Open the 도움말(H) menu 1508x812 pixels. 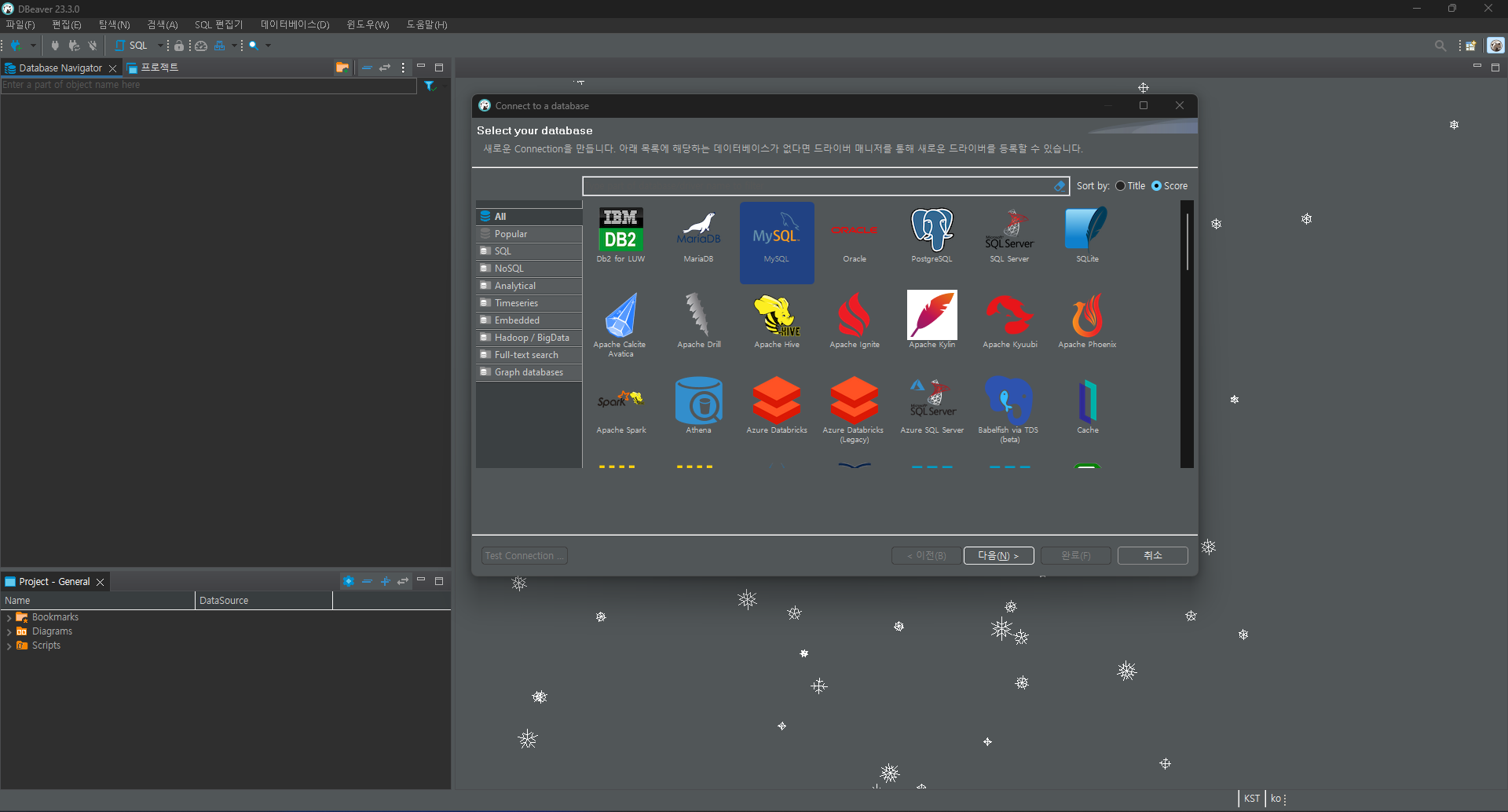point(426,24)
